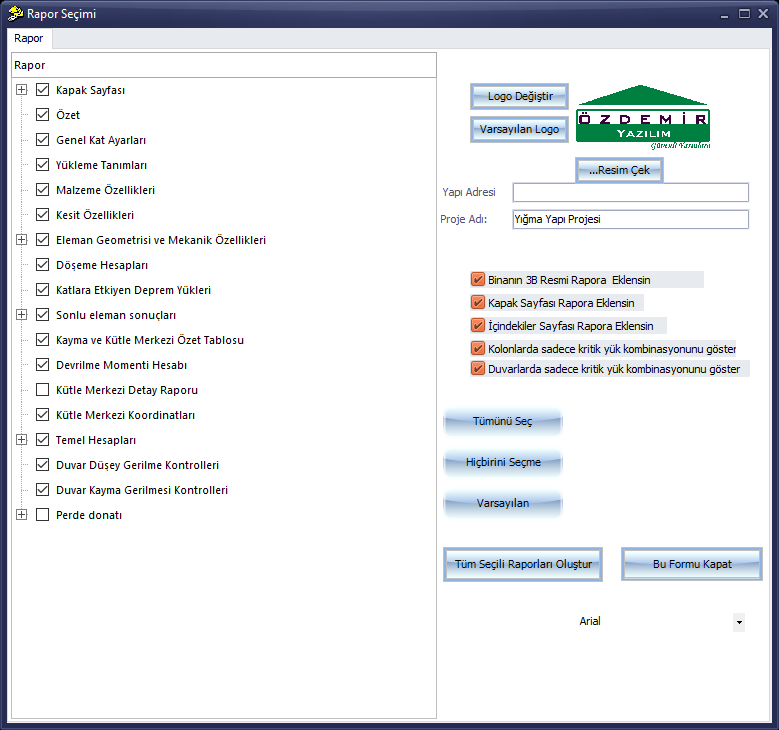
Task: Uncheck the Özet checkbox
Action: point(43,115)
